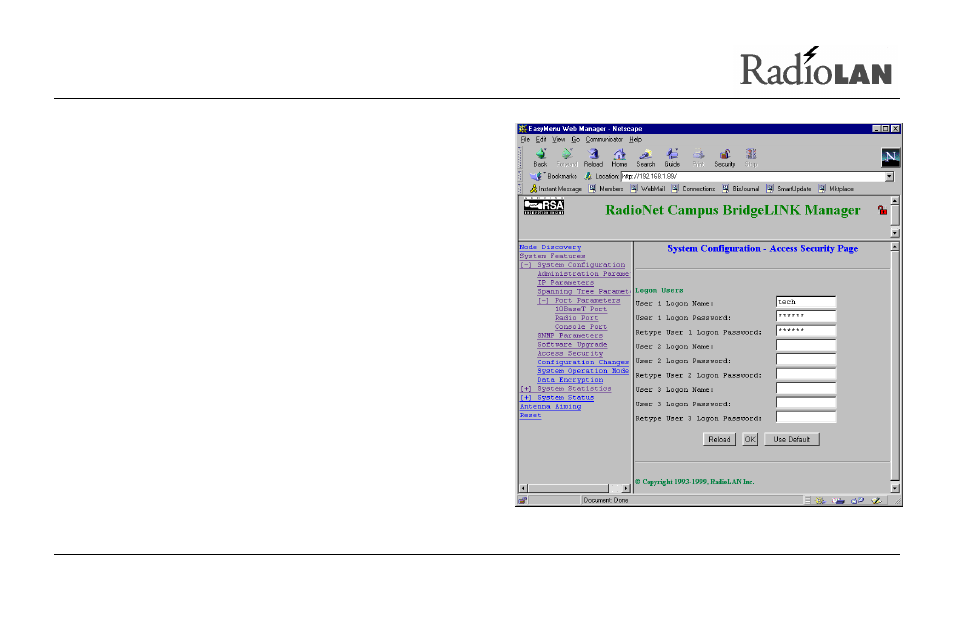The height and width of the screenshot is (618, 954).
Task: Expand the System Statistics tree node
Action: (526, 389)
